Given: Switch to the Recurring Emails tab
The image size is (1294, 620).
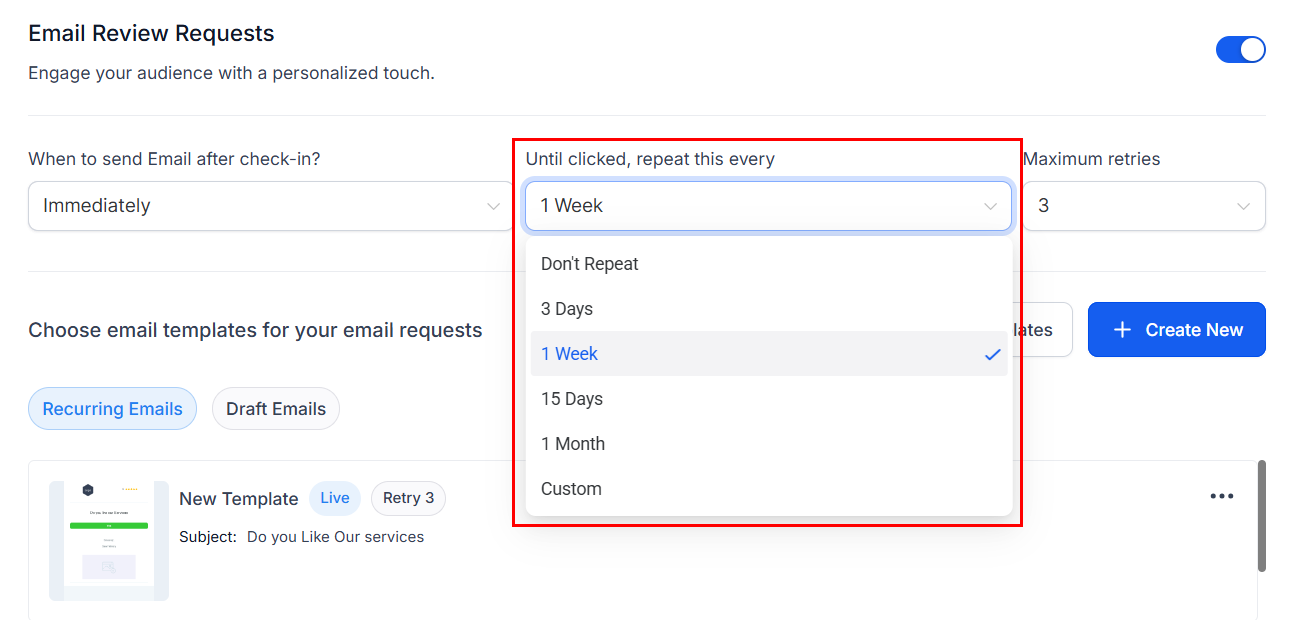Looking at the screenshot, I should (x=112, y=409).
